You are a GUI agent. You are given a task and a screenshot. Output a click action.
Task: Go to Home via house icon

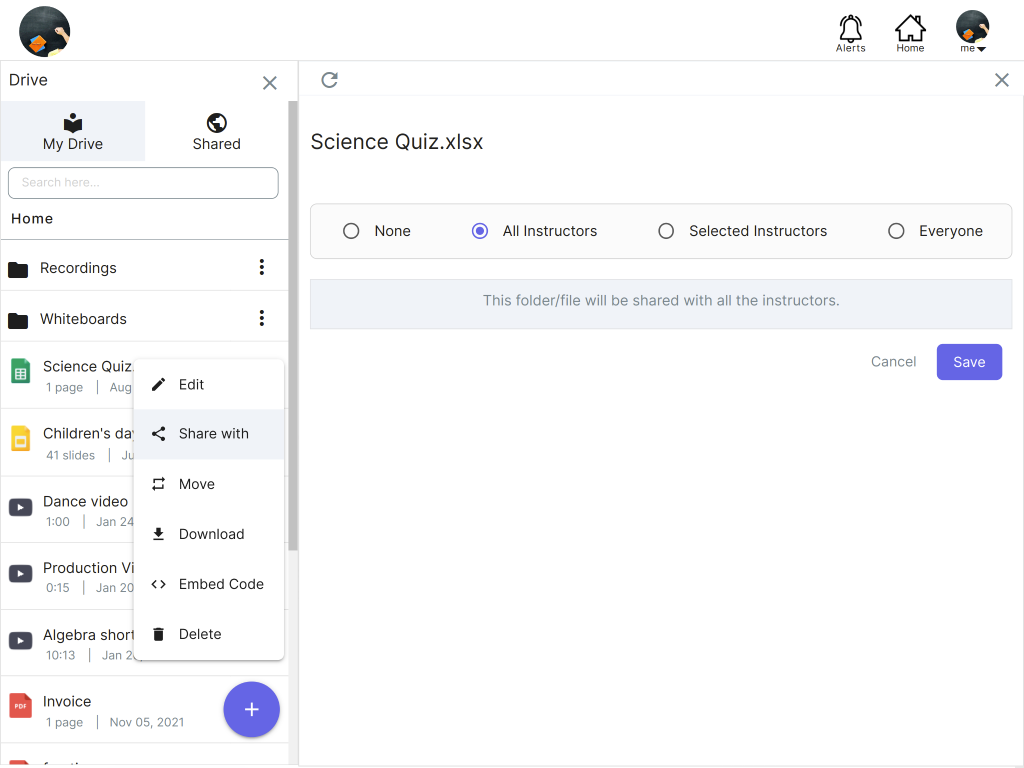(x=910, y=29)
